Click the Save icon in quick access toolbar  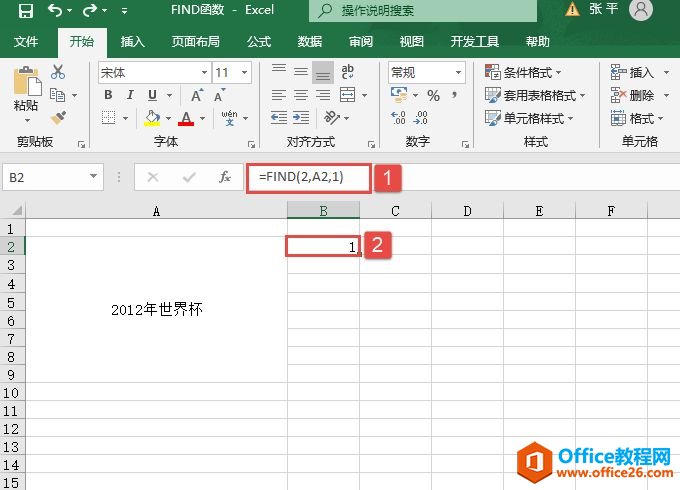26,10
